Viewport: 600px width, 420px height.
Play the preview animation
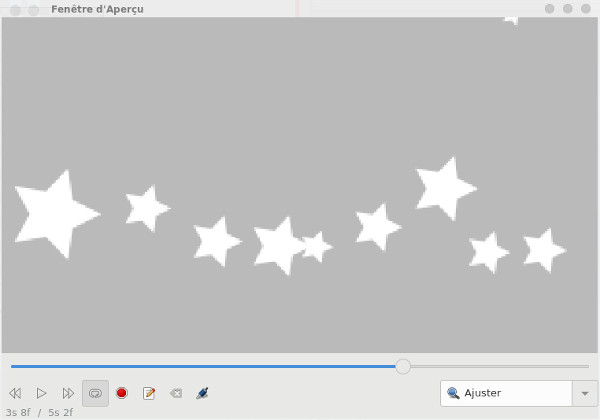42,393
